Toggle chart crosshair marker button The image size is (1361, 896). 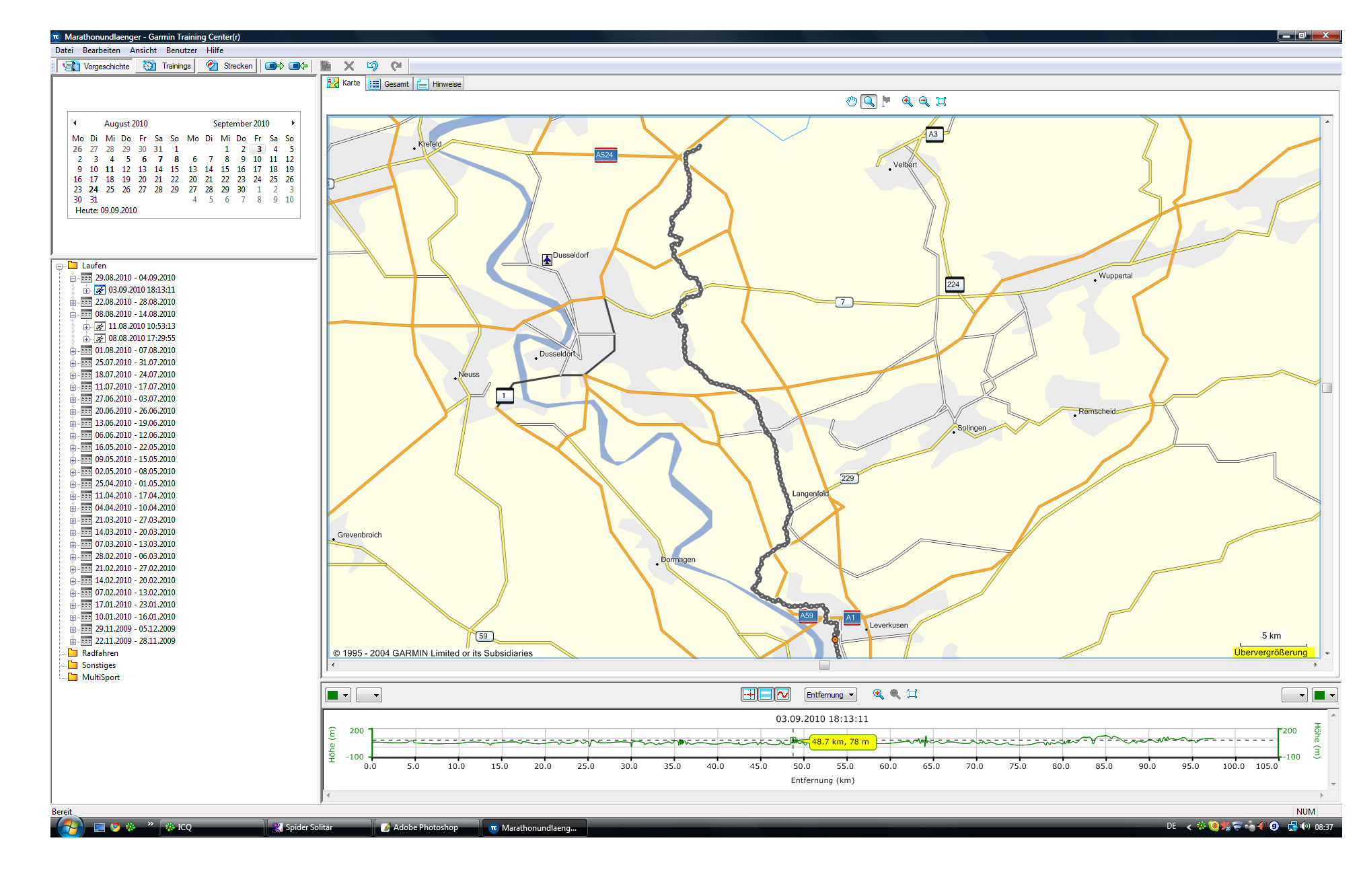point(749,695)
